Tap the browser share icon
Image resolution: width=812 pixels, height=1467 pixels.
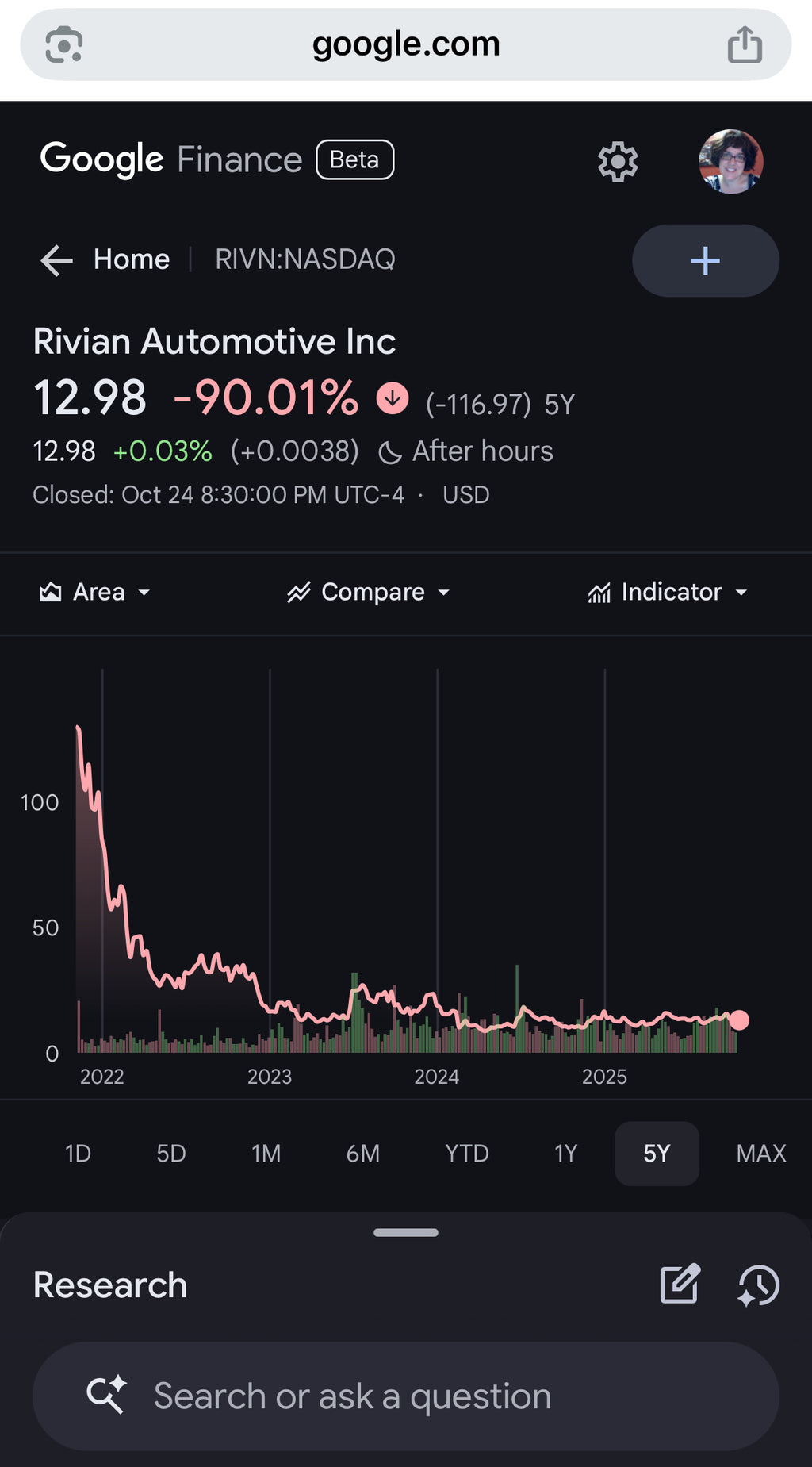(x=745, y=44)
